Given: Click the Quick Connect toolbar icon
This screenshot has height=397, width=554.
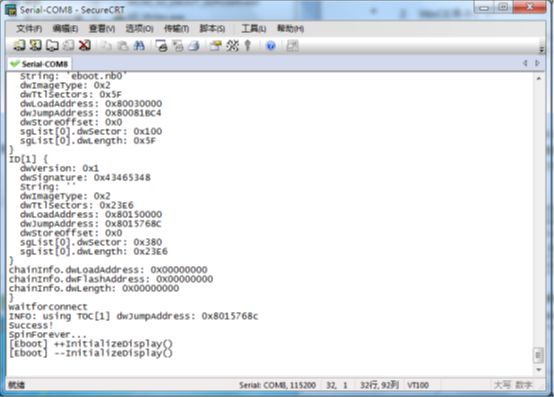Looking at the screenshot, I should click(x=35, y=45).
